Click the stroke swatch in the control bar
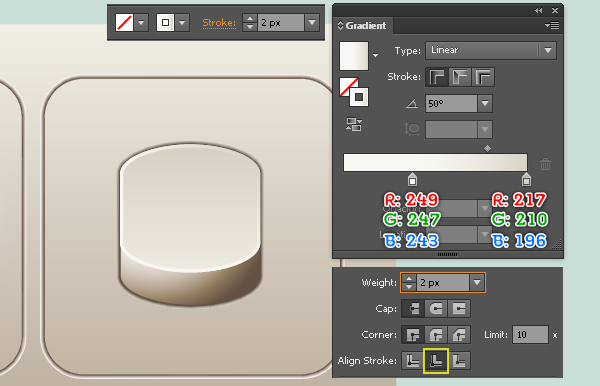The image size is (600, 386). [165, 23]
